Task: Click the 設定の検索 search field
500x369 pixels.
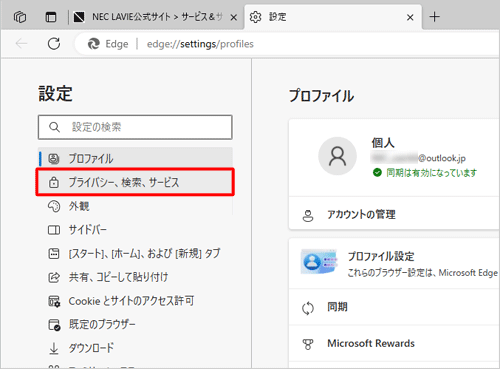Action: [135, 127]
